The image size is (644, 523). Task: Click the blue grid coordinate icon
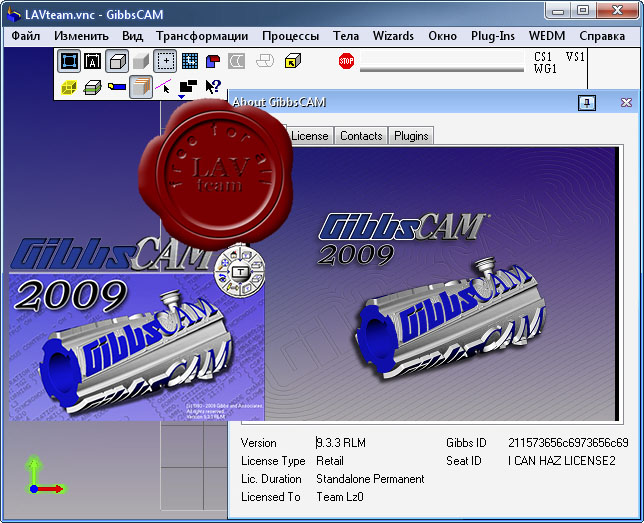click(x=189, y=61)
